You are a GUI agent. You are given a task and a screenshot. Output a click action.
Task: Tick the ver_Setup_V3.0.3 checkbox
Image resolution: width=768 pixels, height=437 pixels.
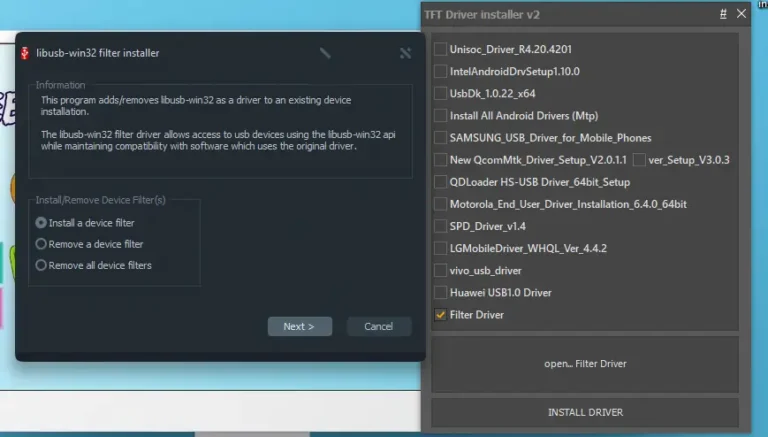(x=639, y=160)
